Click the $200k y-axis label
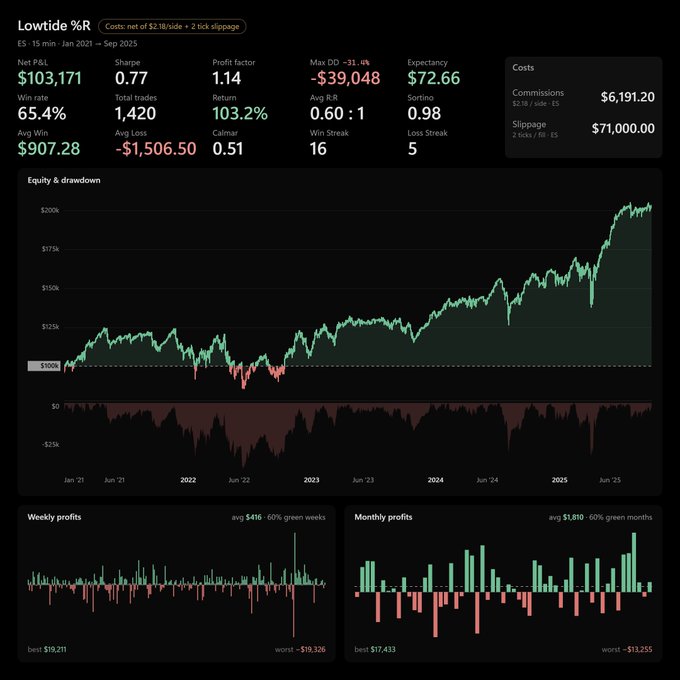Screen dimensions: 680x680 point(50,210)
